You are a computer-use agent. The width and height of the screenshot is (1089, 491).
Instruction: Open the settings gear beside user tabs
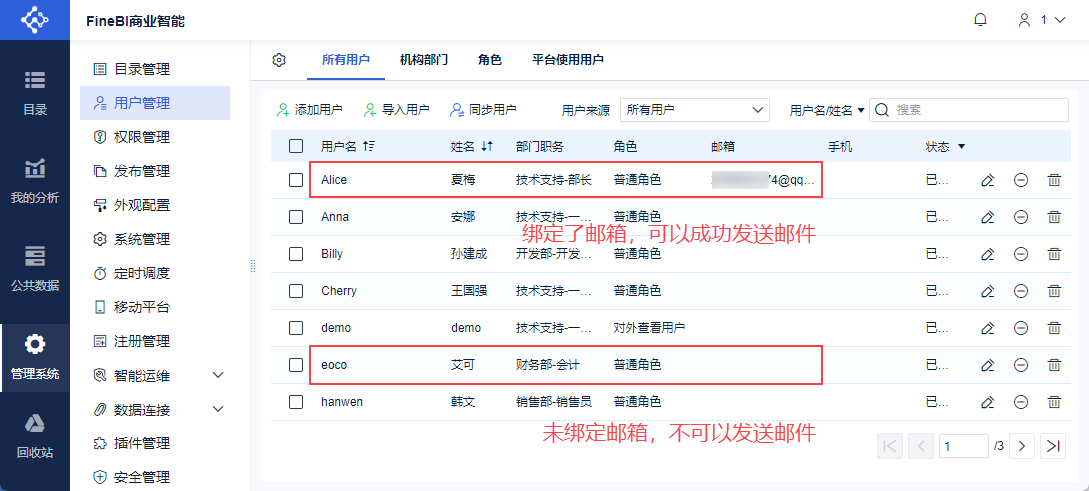pos(279,60)
